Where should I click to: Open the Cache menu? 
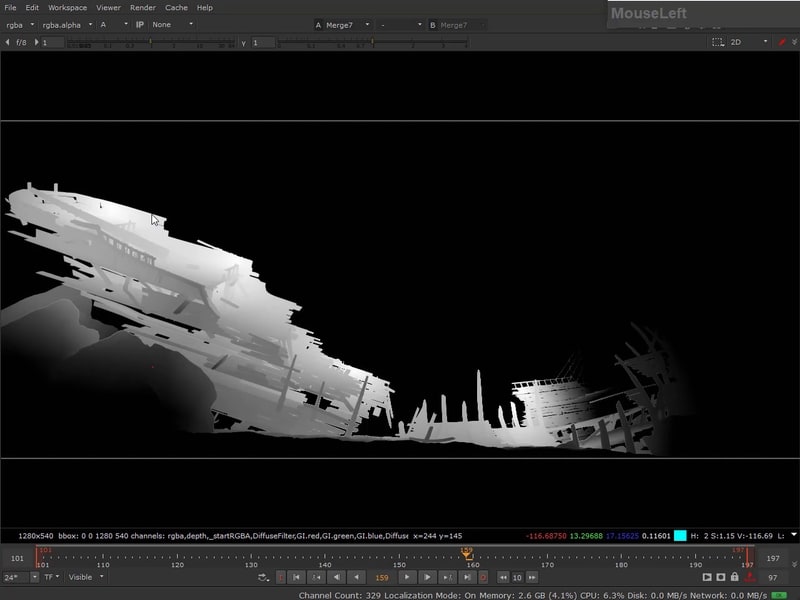pyautogui.click(x=175, y=7)
